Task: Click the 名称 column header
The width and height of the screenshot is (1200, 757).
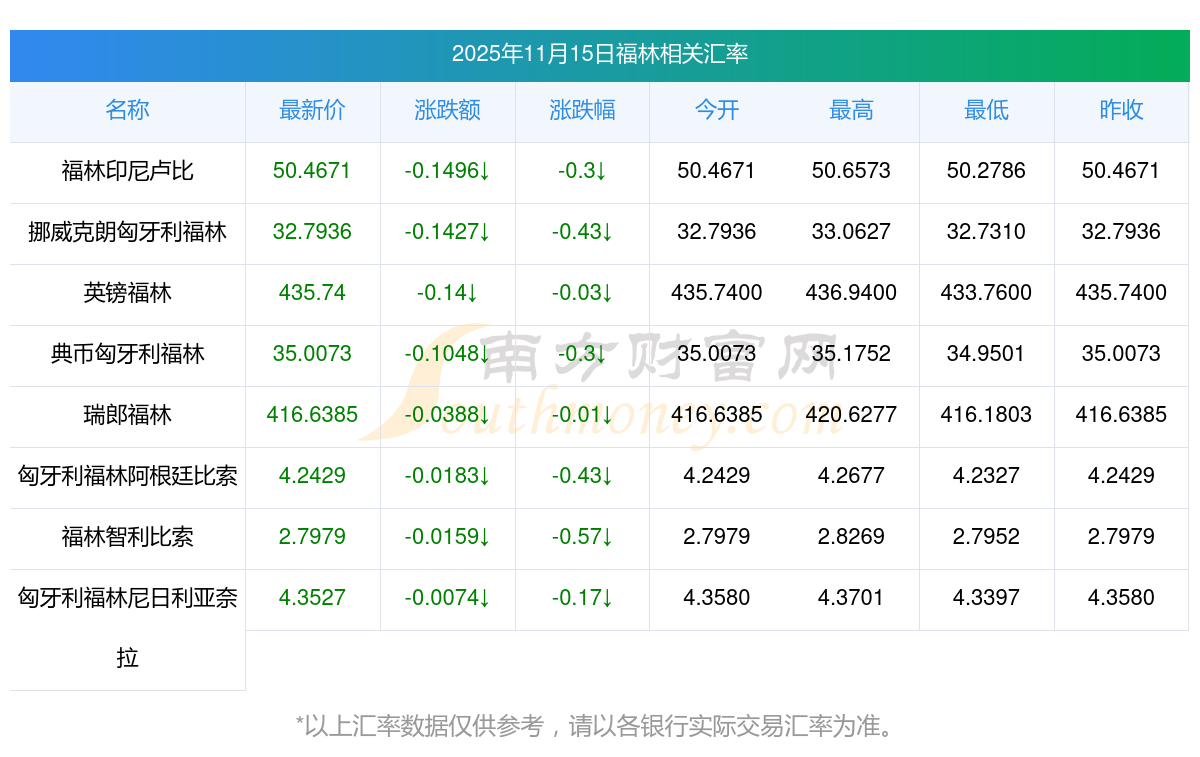Action: pos(127,111)
